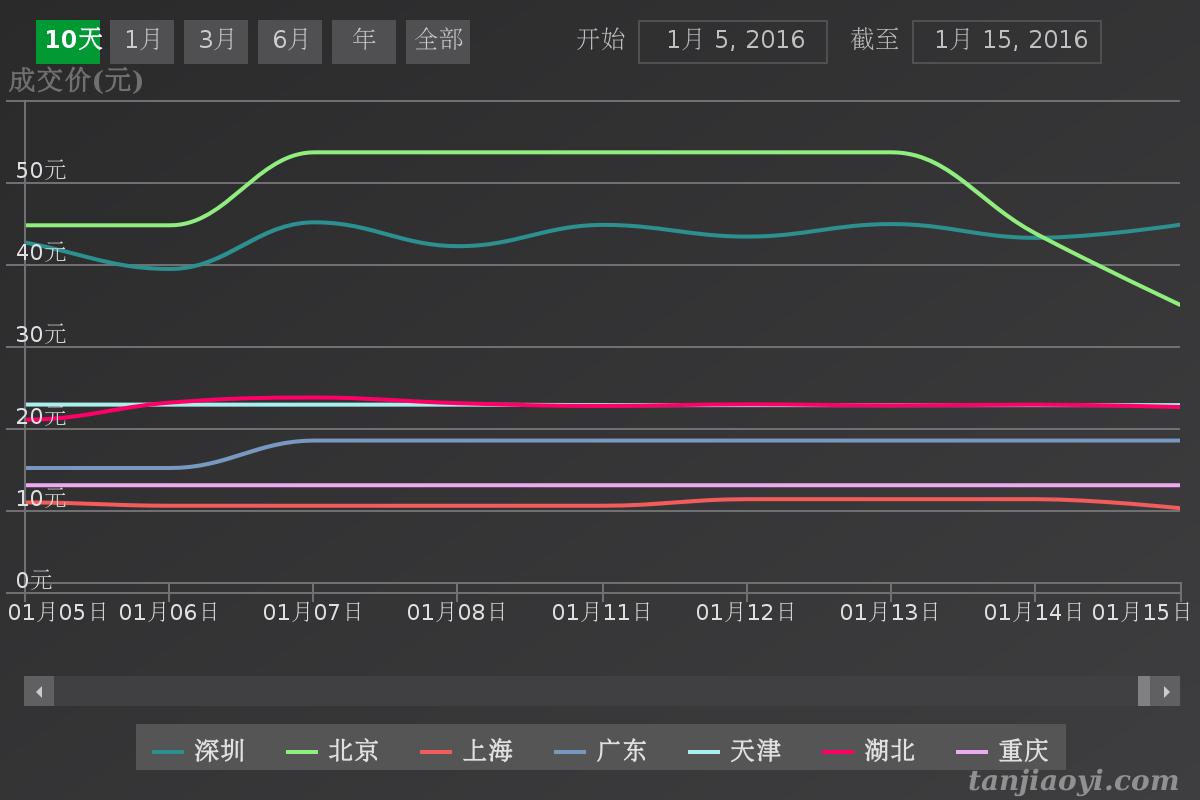Hide the 北京 line series
Viewport: 1200px width, 800px height.
[333, 751]
